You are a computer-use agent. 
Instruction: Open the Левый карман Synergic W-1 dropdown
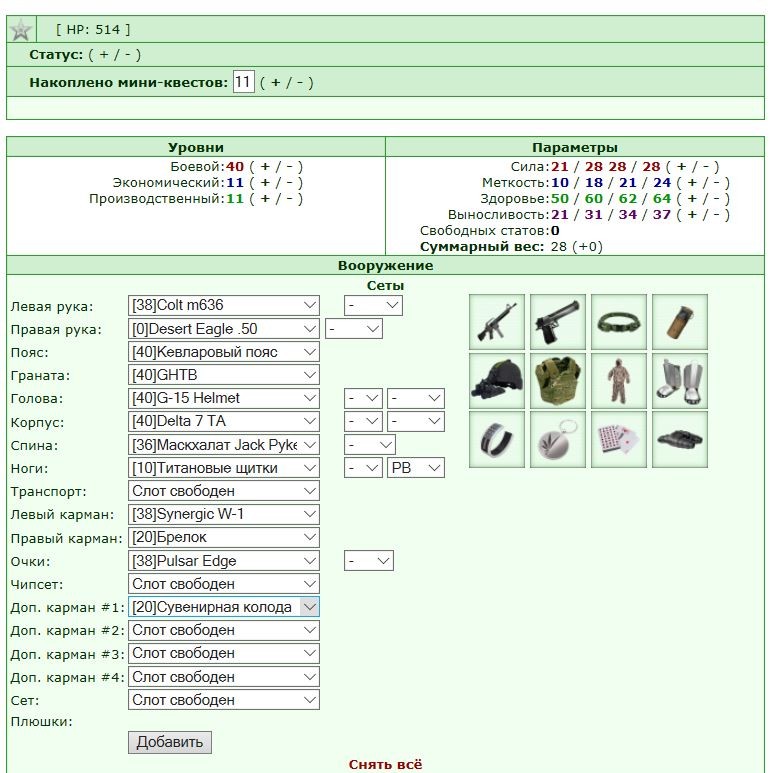click(224, 514)
